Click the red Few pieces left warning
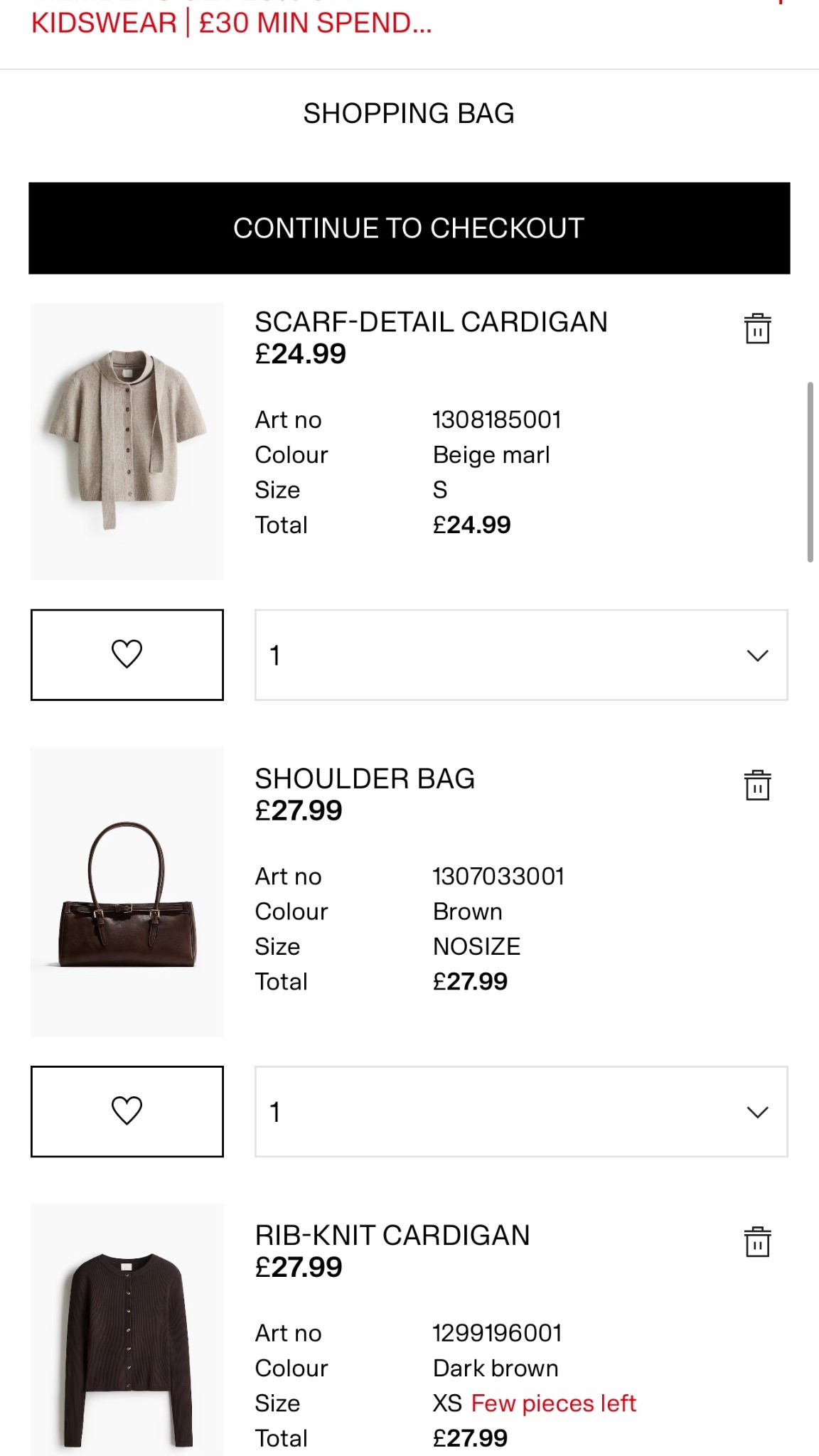The height and width of the screenshot is (1456, 819). 555,1402
